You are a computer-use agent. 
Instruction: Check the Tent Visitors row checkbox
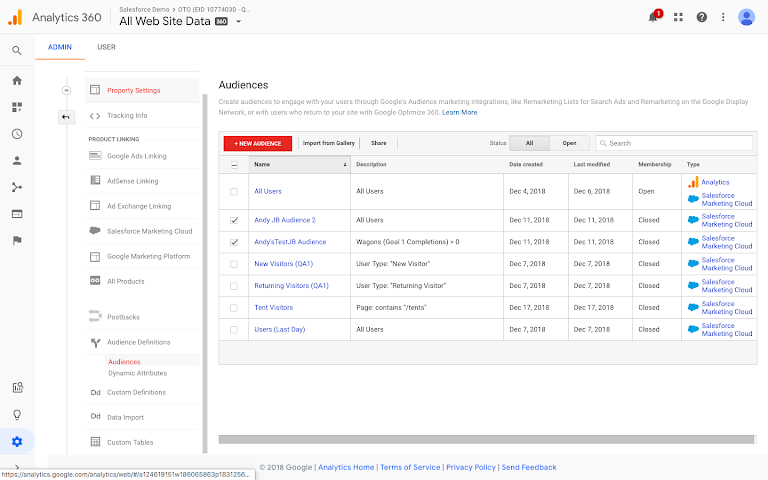pos(234,308)
